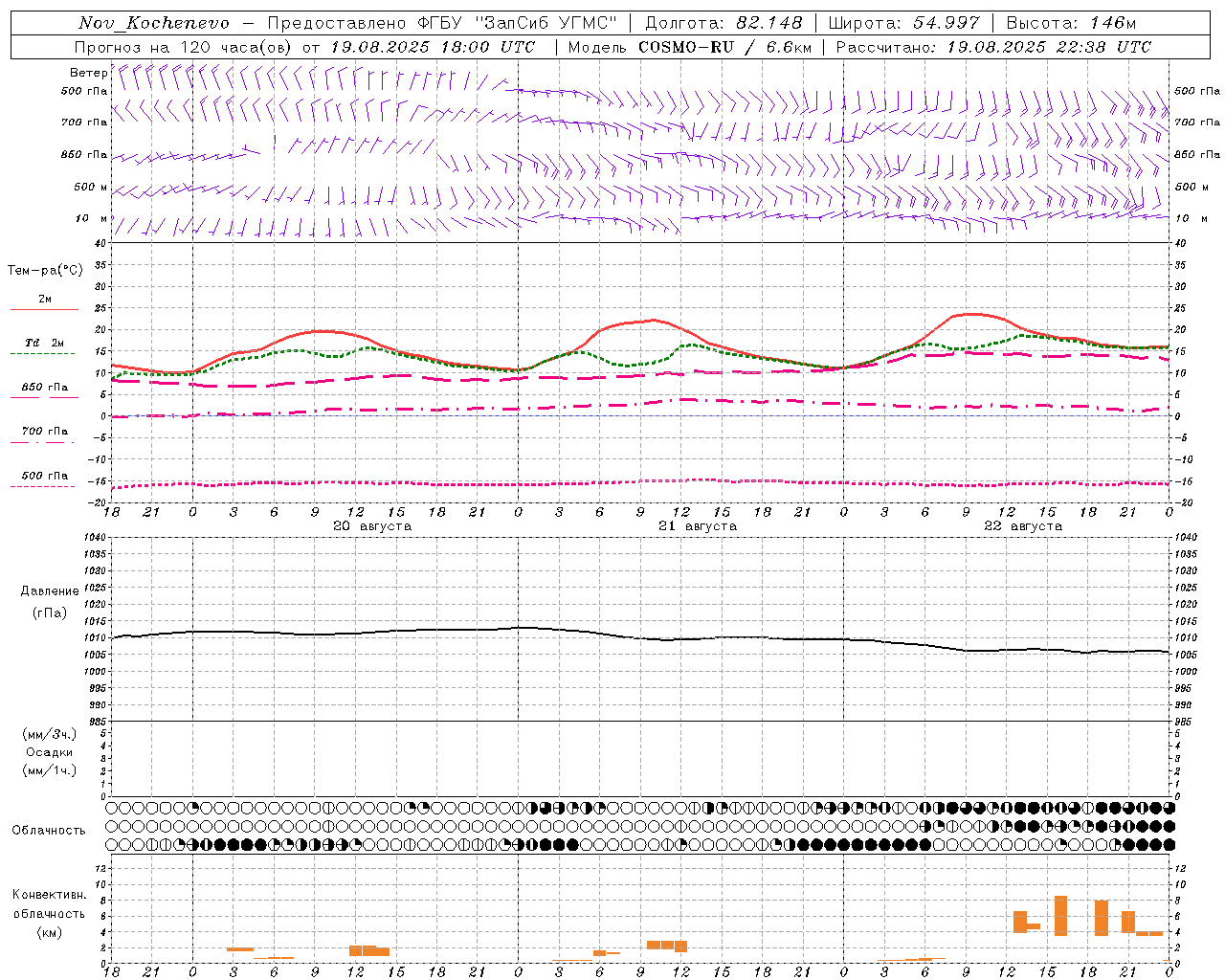Click the Тем-ра(°C) axis title

pyautogui.click(x=45, y=271)
